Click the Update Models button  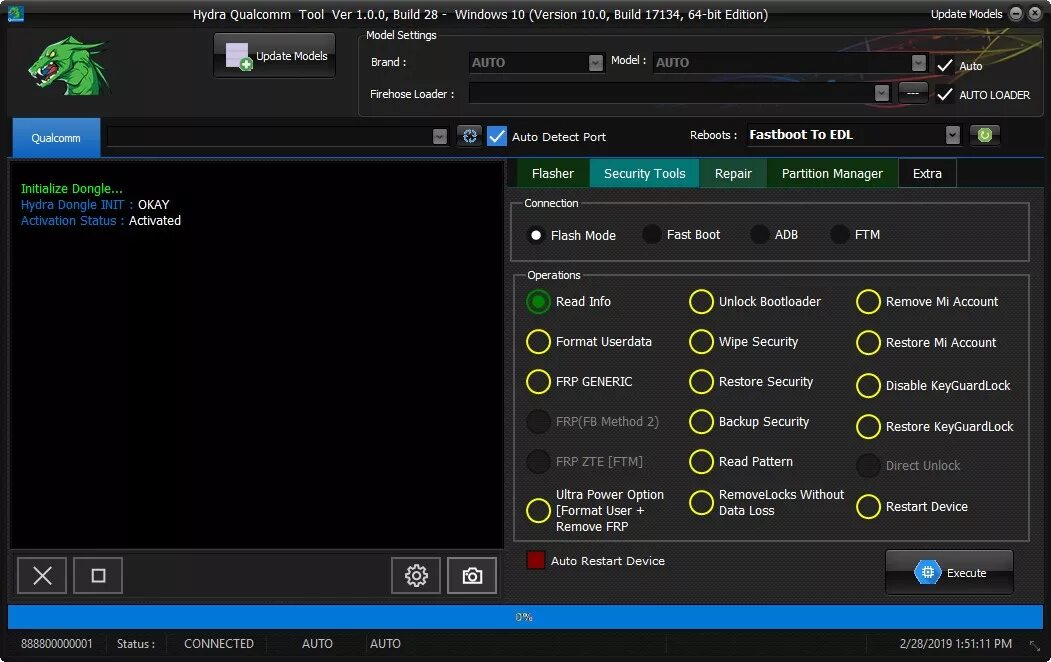275,56
